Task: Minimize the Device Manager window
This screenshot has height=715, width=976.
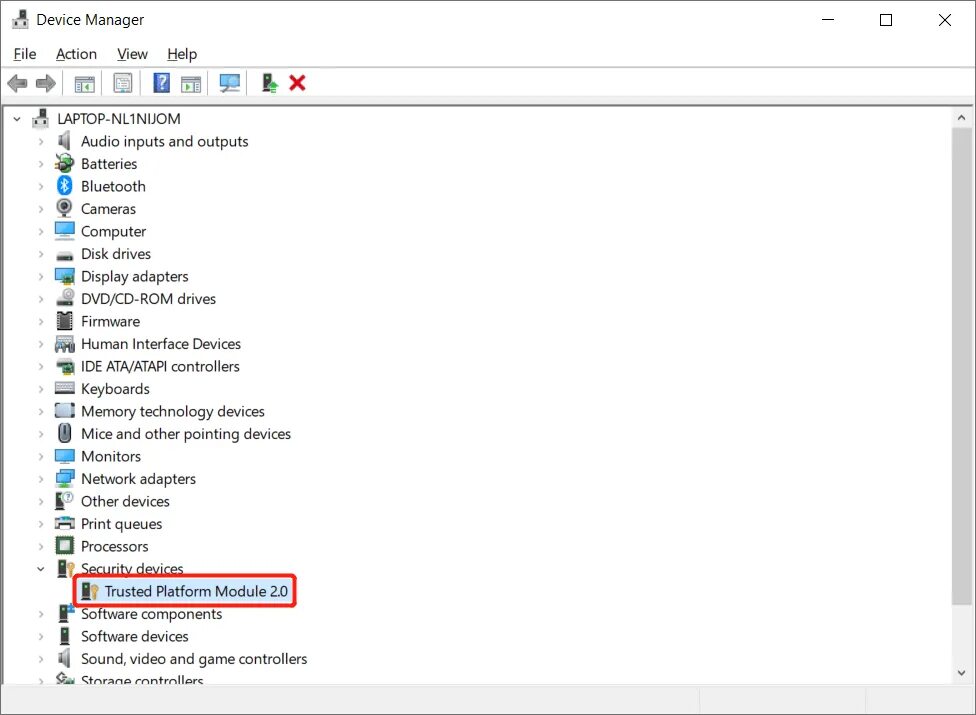Action: (828, 19)
